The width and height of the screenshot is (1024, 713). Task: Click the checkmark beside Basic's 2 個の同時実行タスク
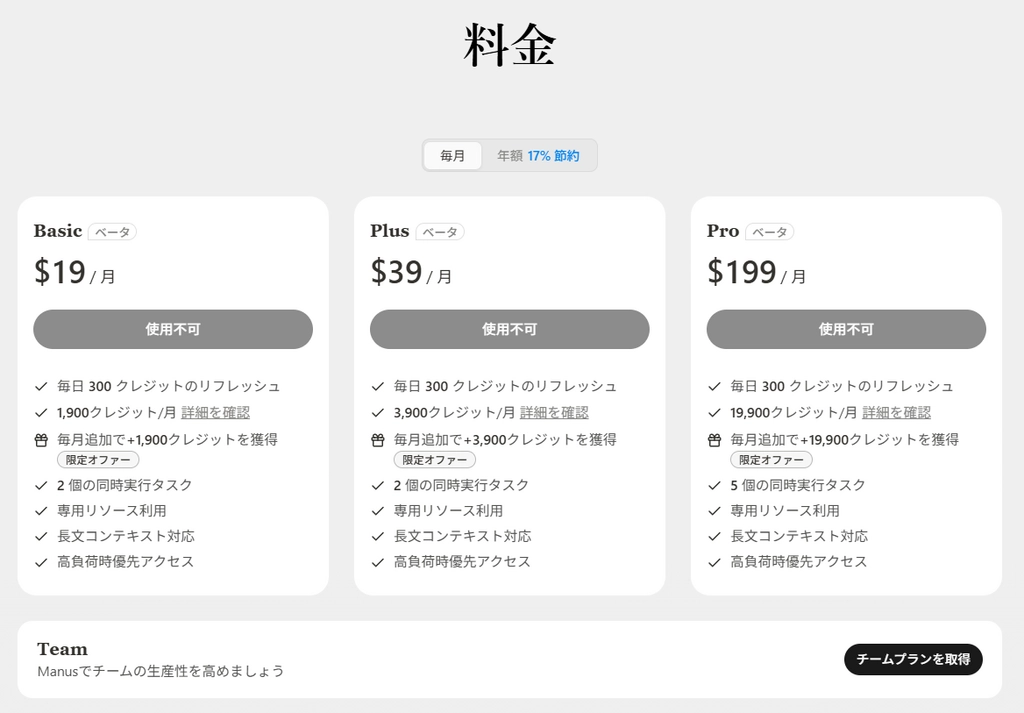(x=41, y=485)
